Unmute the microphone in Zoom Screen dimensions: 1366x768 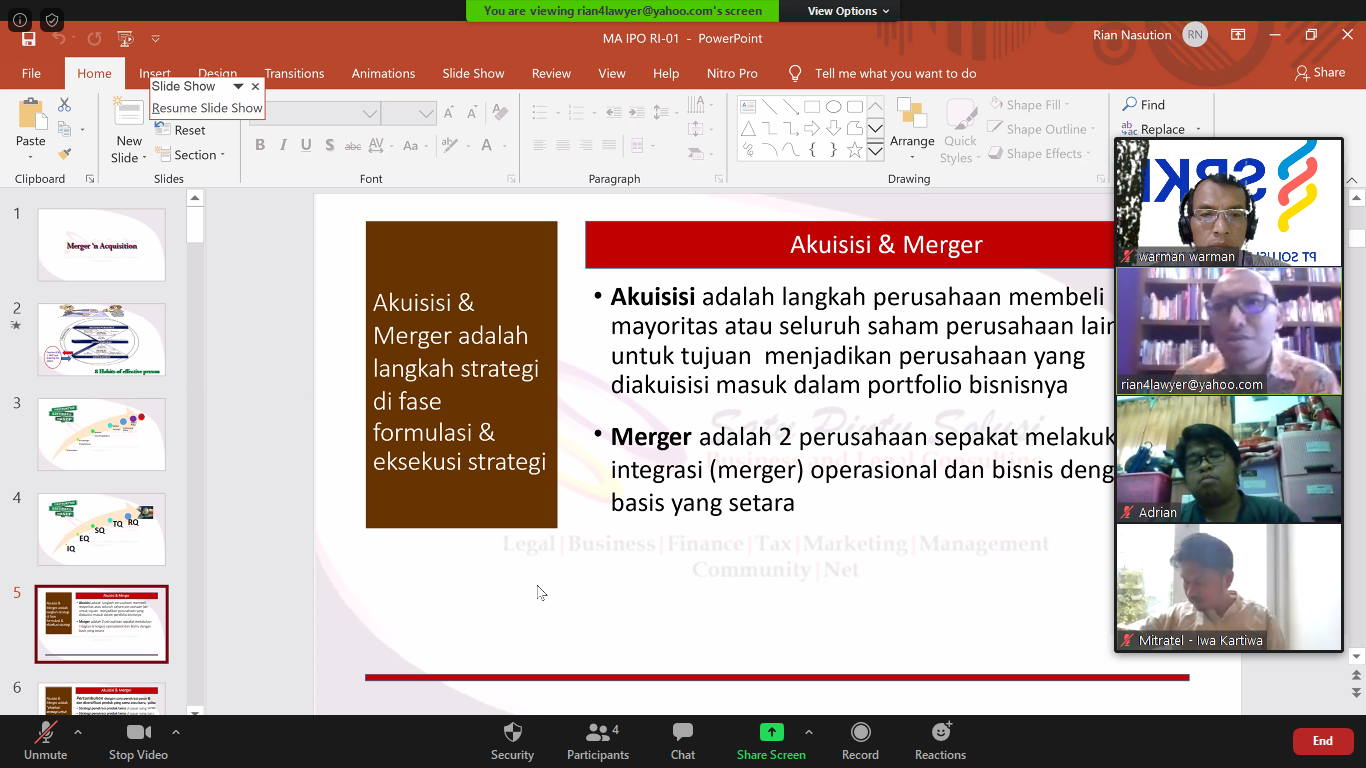(45, 738)
